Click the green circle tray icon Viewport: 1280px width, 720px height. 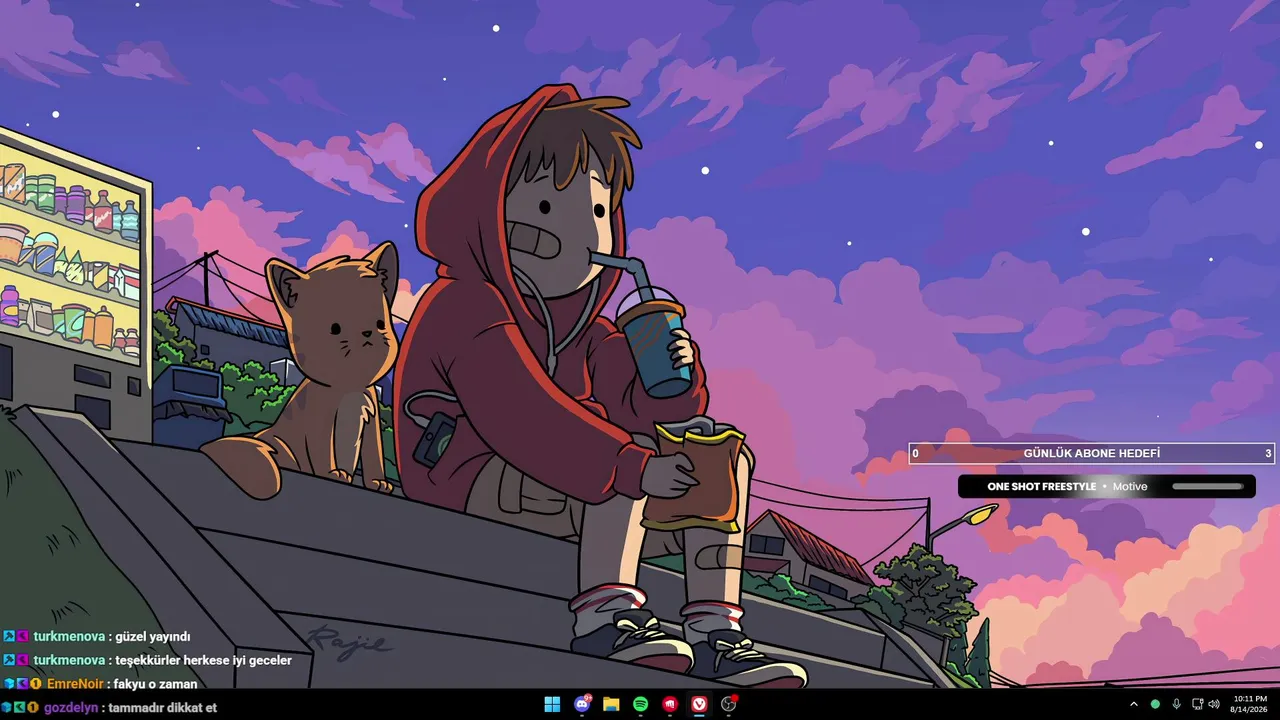(x=1156, y=704)
